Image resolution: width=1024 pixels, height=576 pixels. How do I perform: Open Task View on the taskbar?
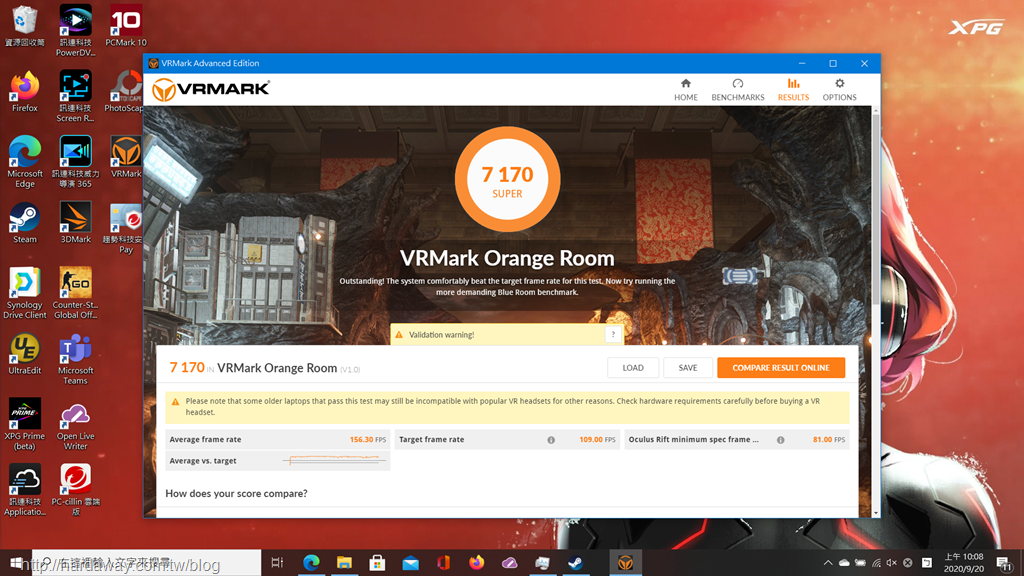point(277,562)
